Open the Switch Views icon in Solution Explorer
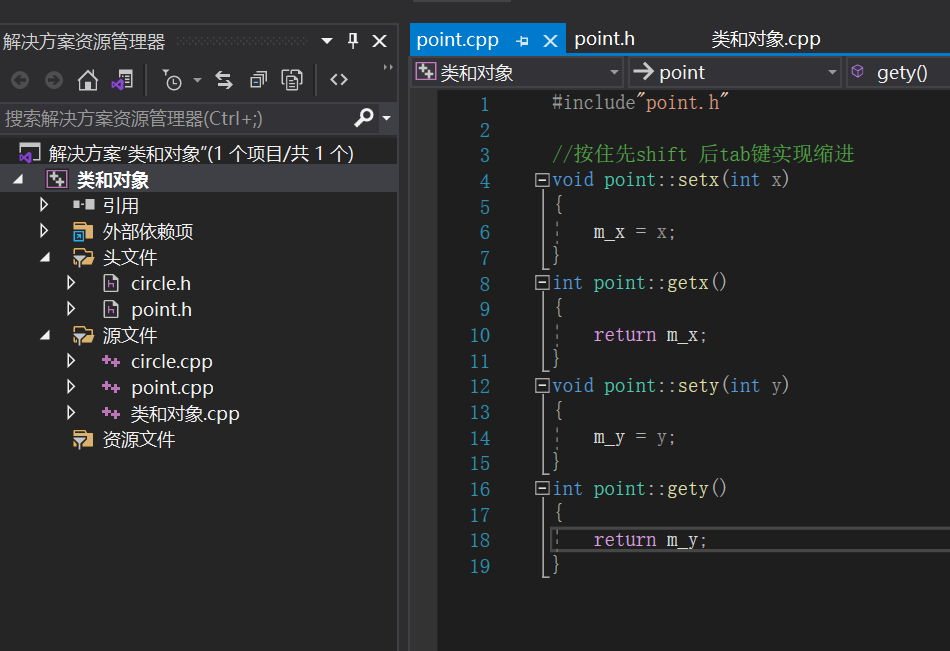Screen dimensions: 950x651 (x=121, y=79)
